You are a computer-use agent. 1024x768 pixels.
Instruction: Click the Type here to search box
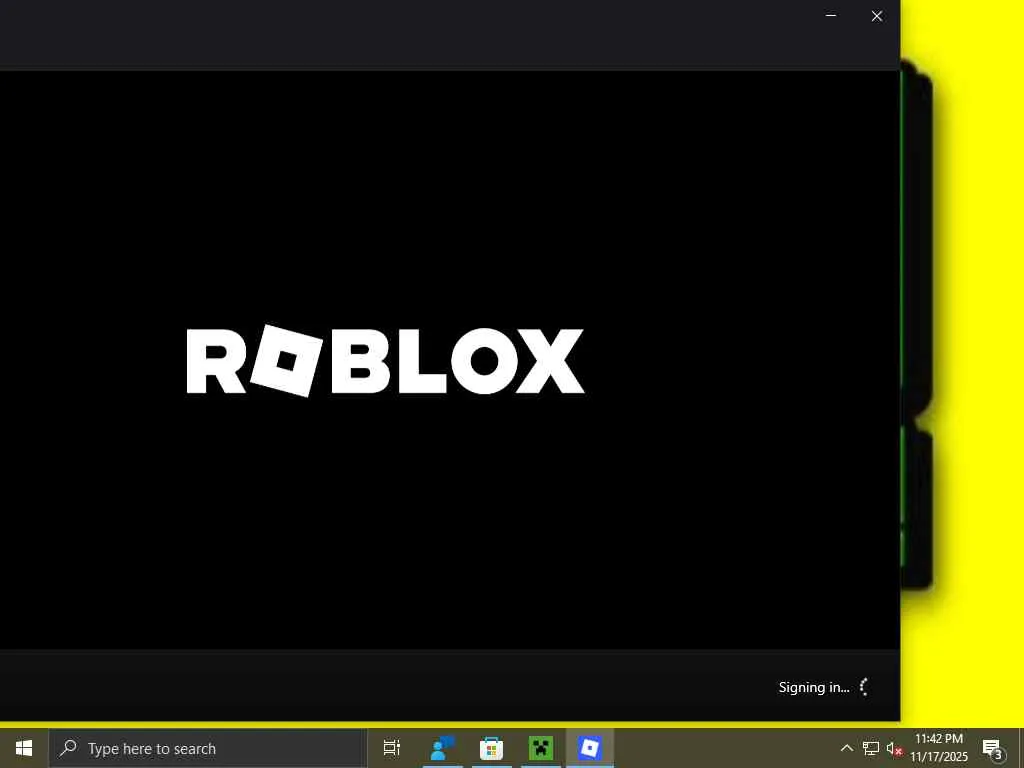(x=208, y=748)
